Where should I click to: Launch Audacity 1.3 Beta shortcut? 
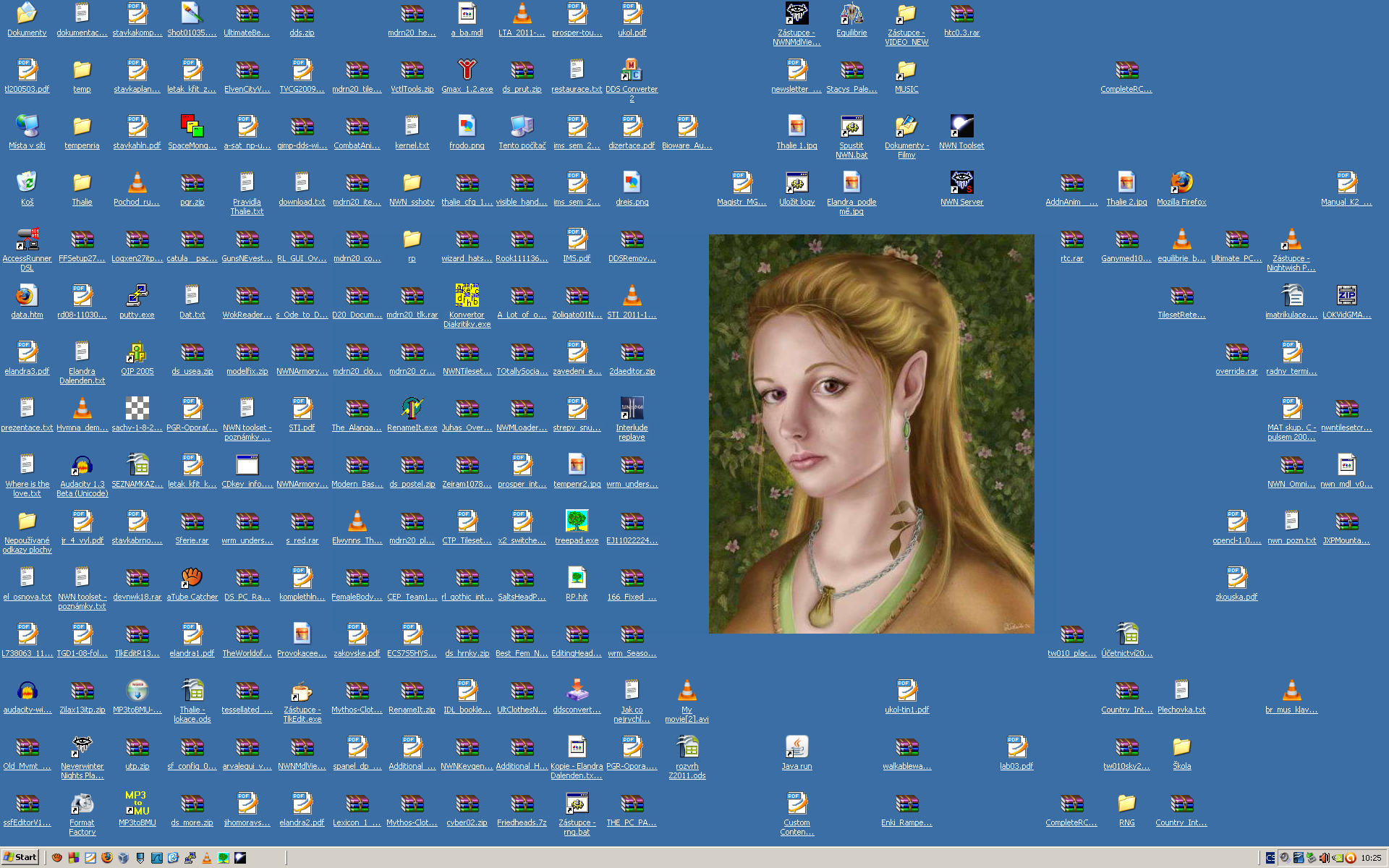click(82, 466)
